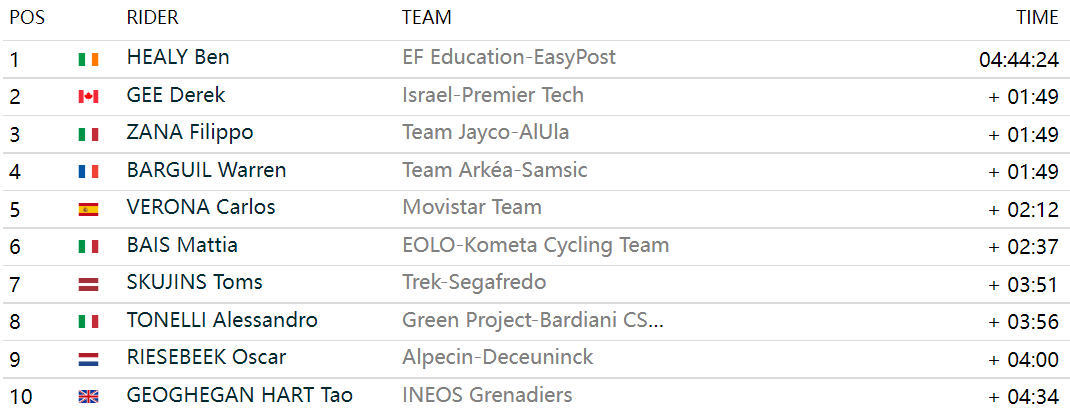Open EF Education-EasyPost team page
1070x412 pixels.
(509, 57)
